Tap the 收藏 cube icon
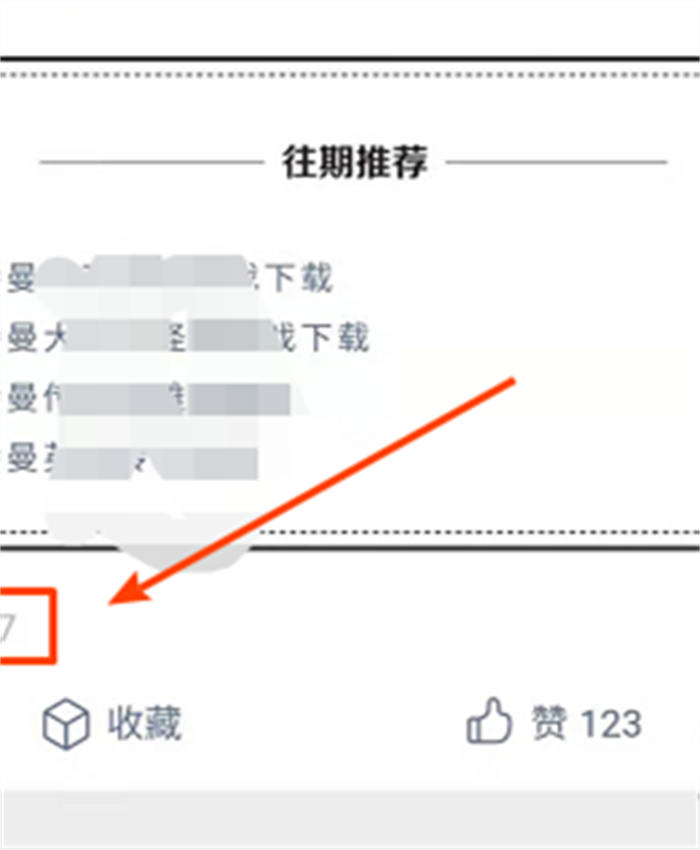 (66, 724)
